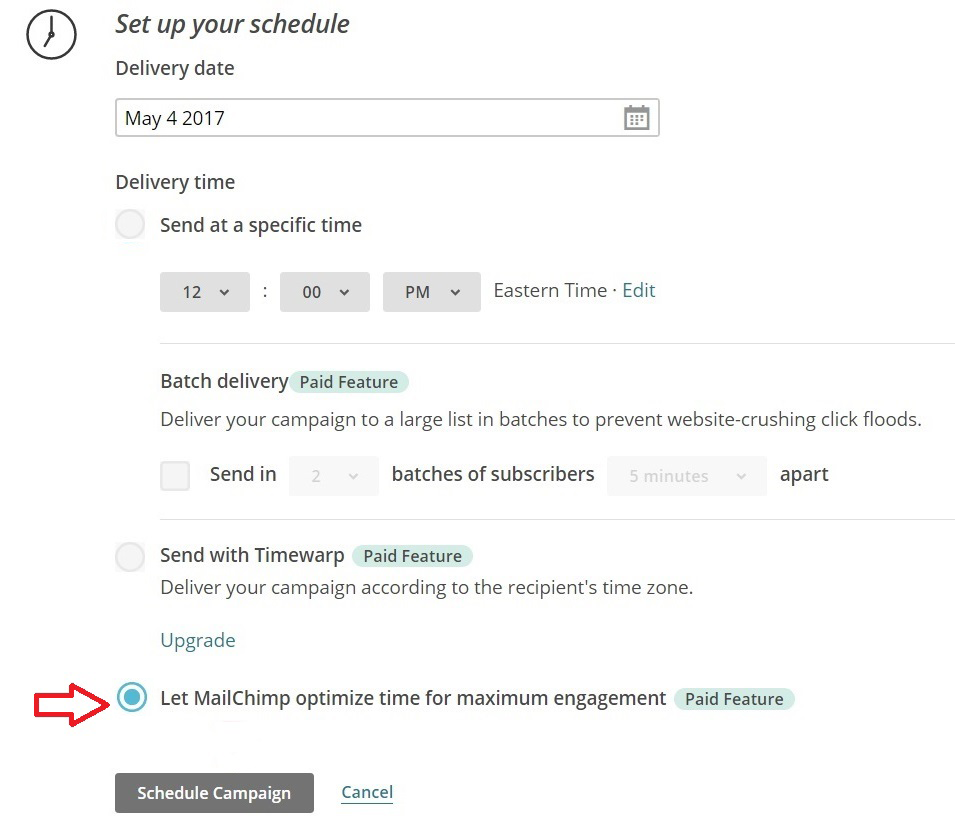
Task: Open the hour dropdown showing 12
Action: pos(204,291)
